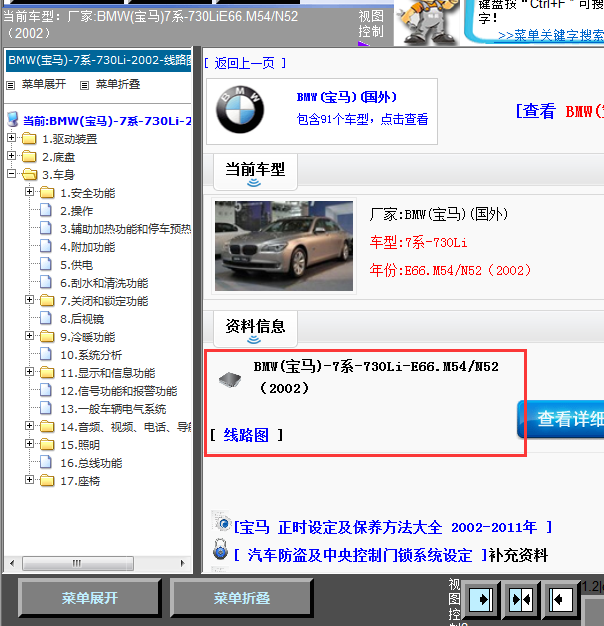604x626 pixels.
Task: Click folder icon of 7.关闭和锁定功能
Action: 47,301
